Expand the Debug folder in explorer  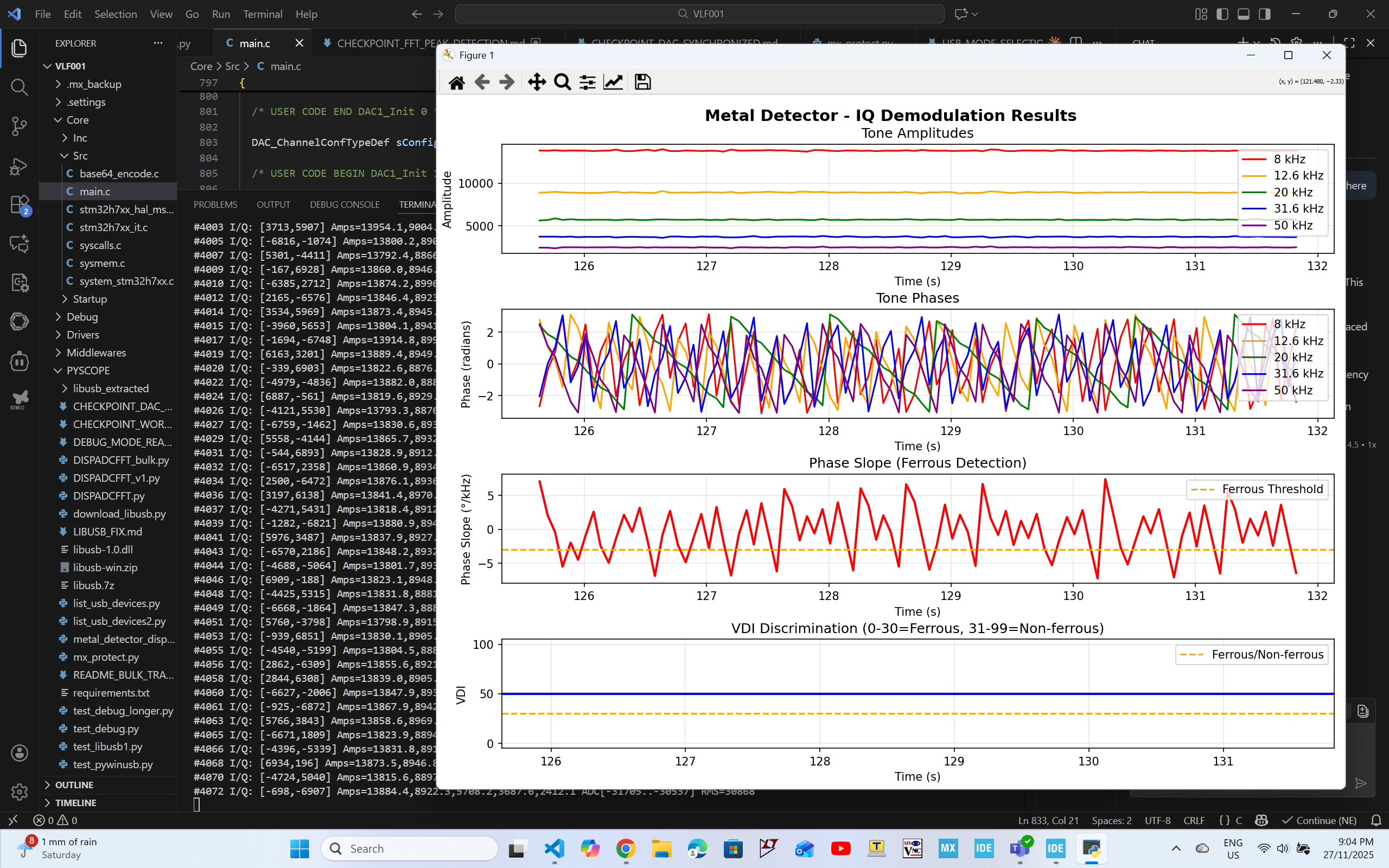pyautogui.click(x=82, y=317)
